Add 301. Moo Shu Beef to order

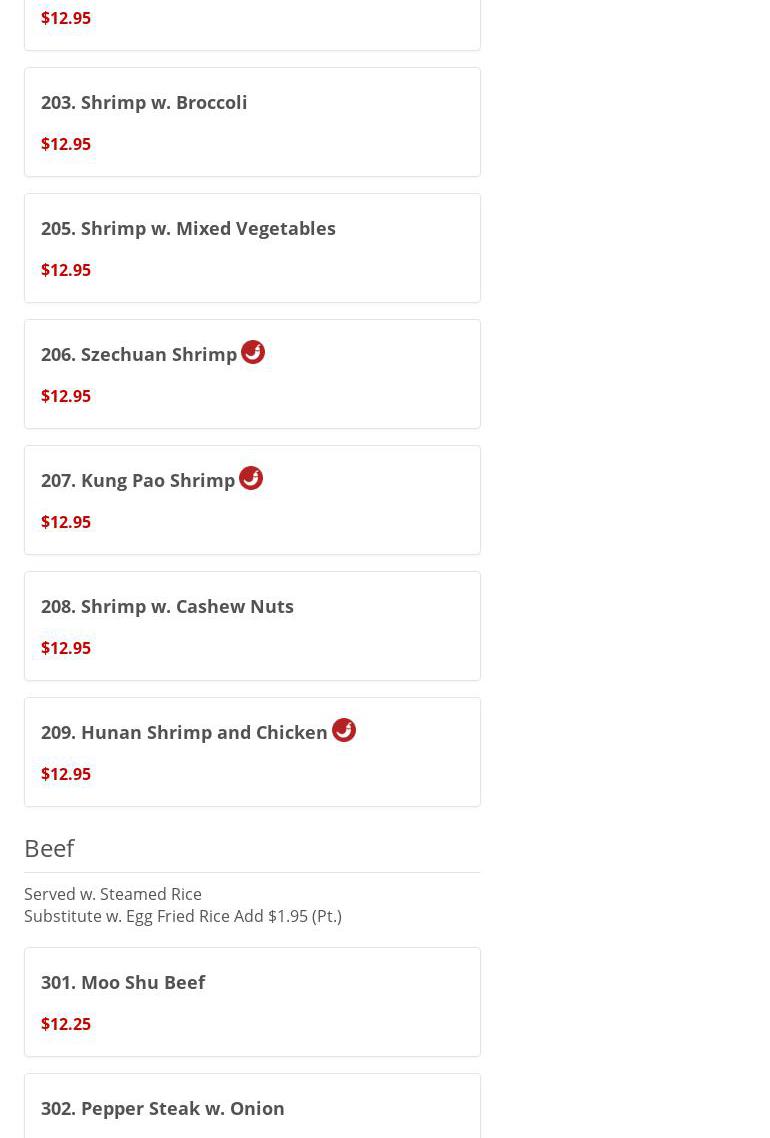pos(123,982)
